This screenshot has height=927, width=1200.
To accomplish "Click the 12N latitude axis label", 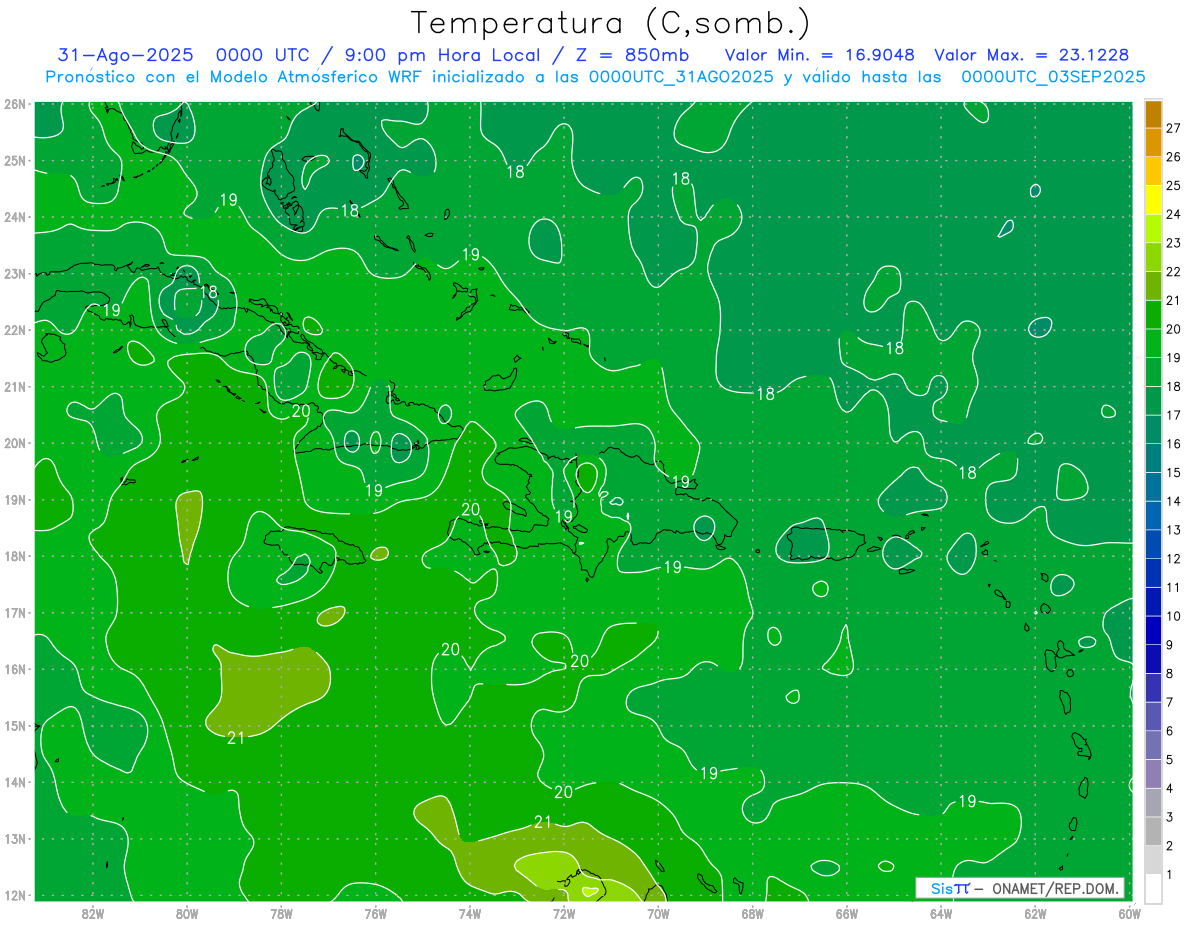I will (14, 895).
